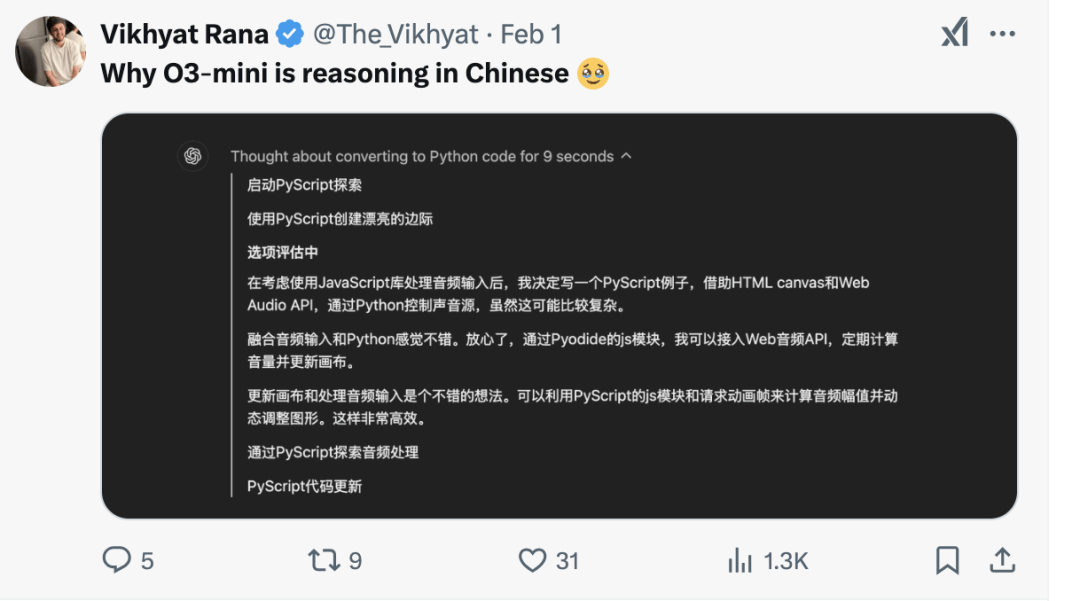Click the repost arrows icon
The width and height of the screenshot is (1080, 601).
click(324, 560)
